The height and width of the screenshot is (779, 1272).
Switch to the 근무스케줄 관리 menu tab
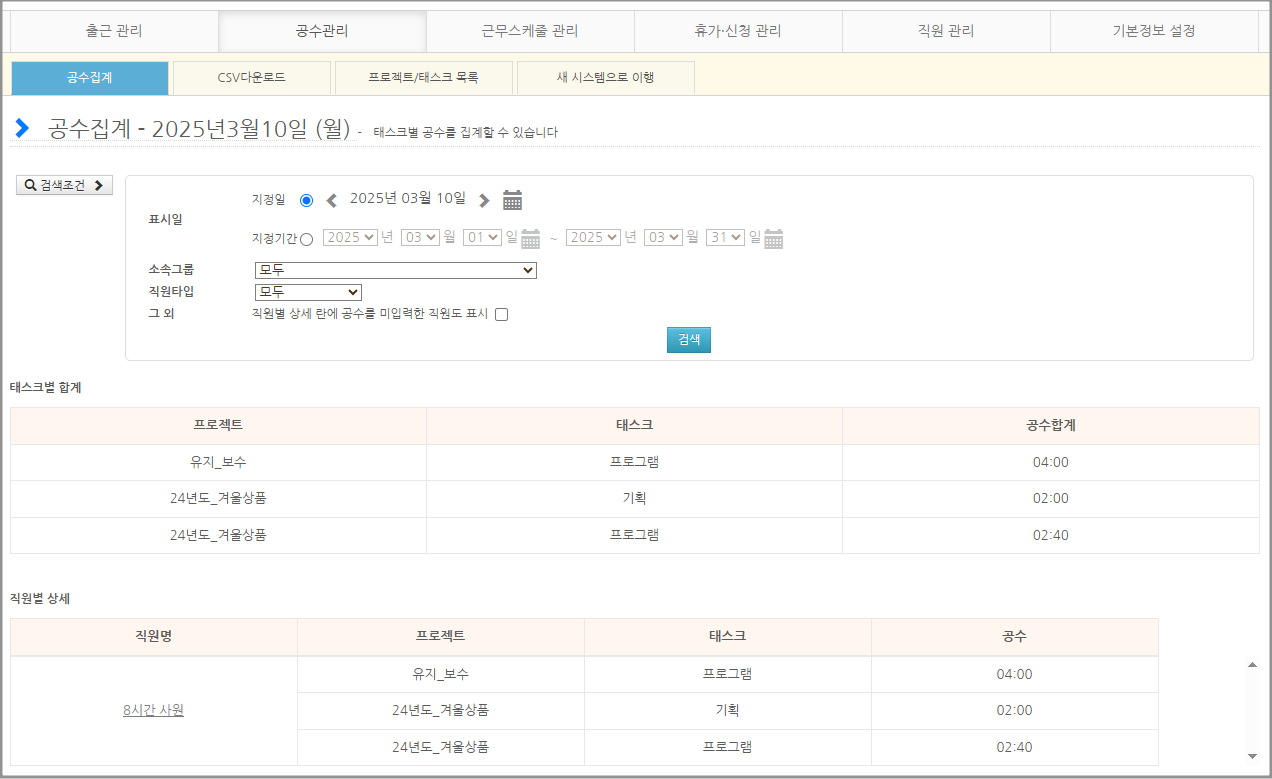[x=530, y=31]
